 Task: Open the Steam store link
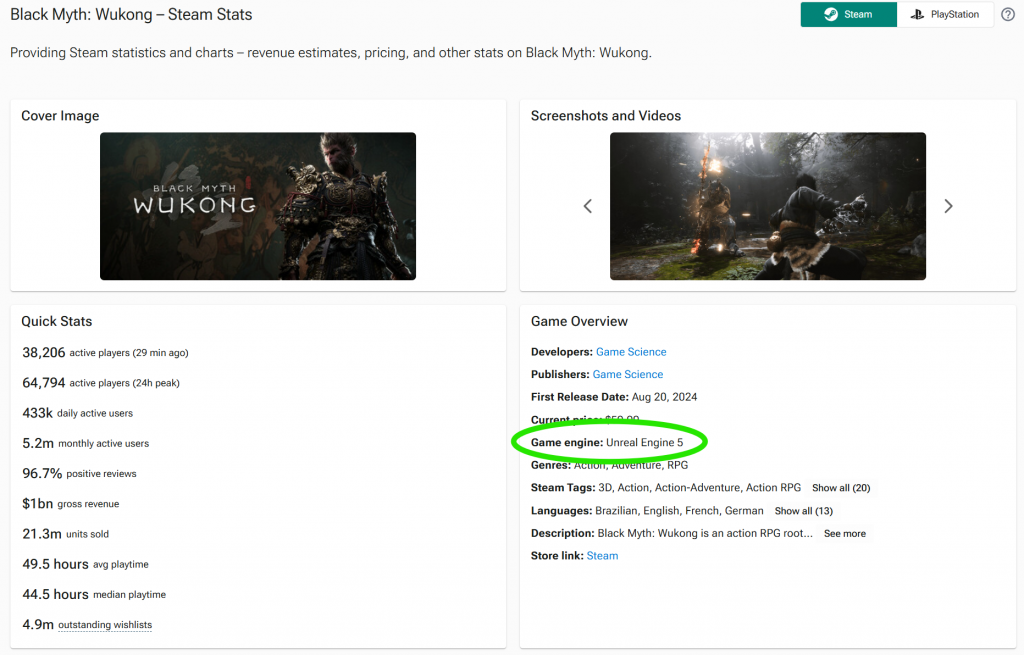click(x=602, y=556)
